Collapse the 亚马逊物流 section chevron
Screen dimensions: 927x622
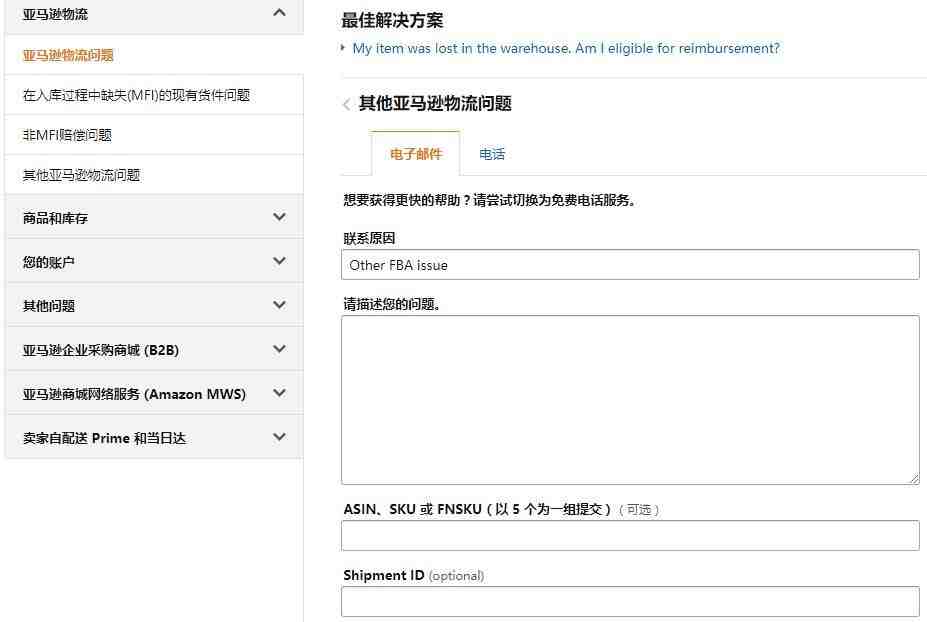280,12
